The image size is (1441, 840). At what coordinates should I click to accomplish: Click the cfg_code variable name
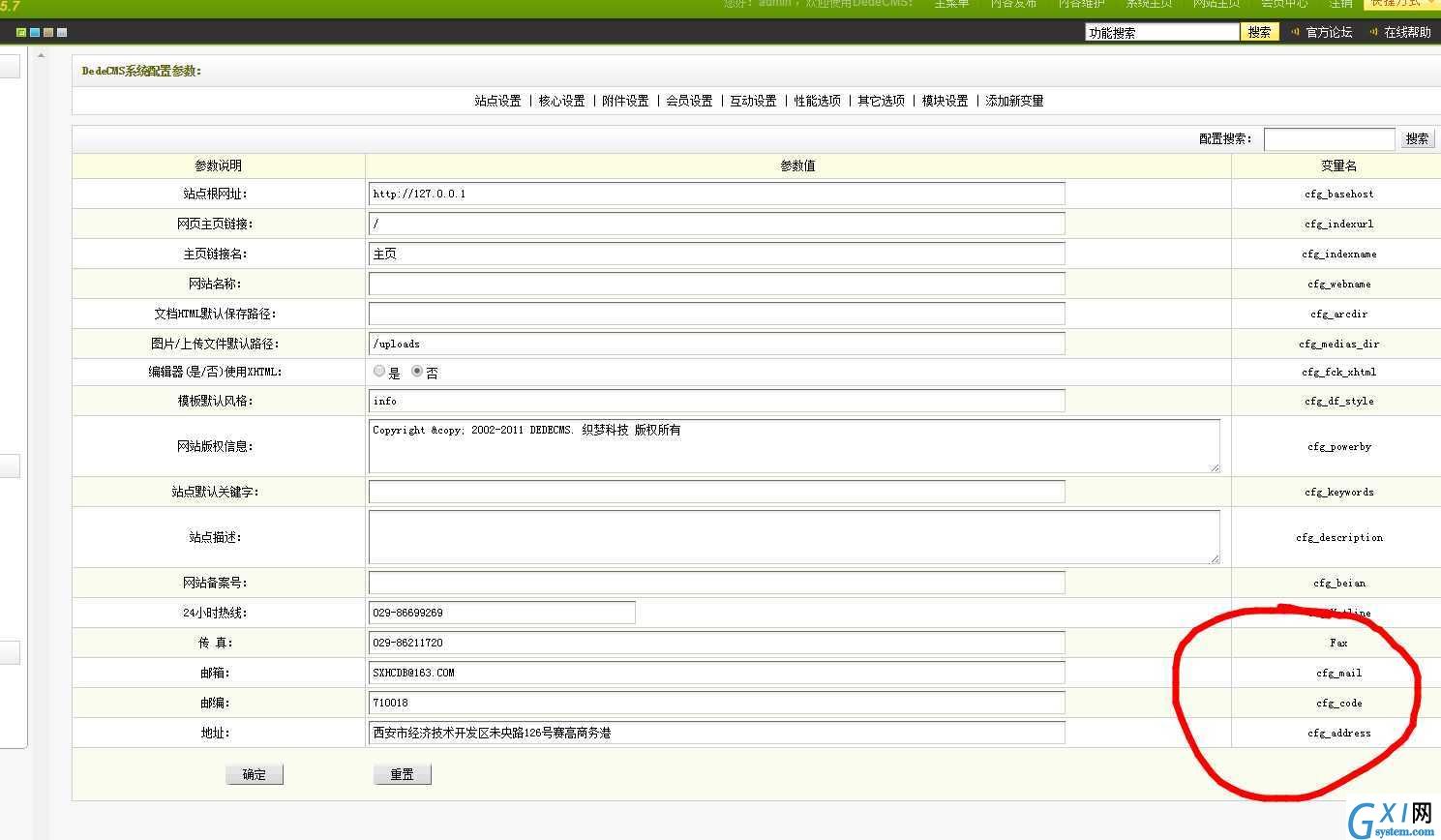[x=1338, y=703]
